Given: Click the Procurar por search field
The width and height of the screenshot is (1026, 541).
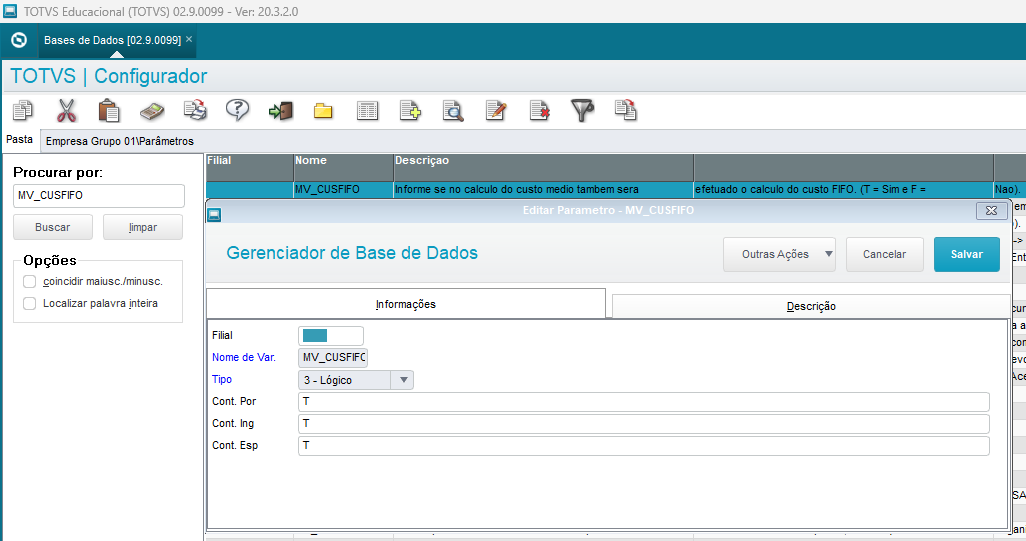Looking at the screenshot, I should [99, 196].
